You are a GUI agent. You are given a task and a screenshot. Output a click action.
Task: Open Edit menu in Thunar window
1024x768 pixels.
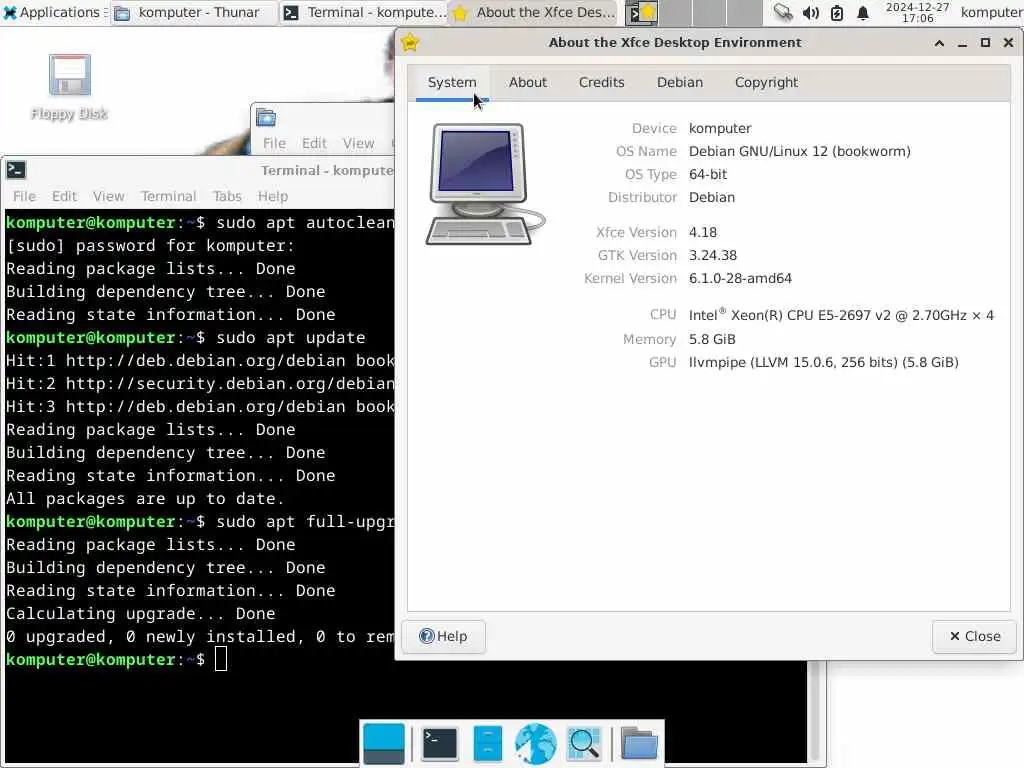[314, 143]
